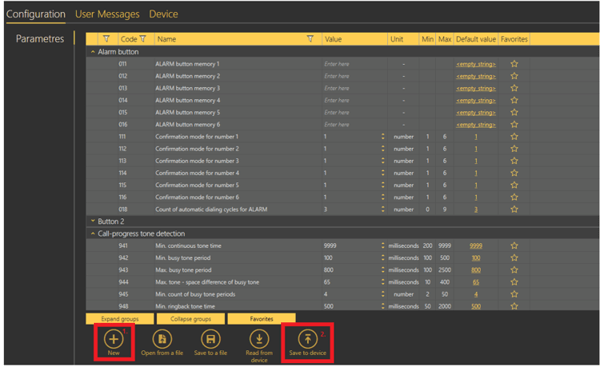Viewport: 600px width, 367px height.
Task: Star Max. tone - space difference row
Action: coord(514,282)
